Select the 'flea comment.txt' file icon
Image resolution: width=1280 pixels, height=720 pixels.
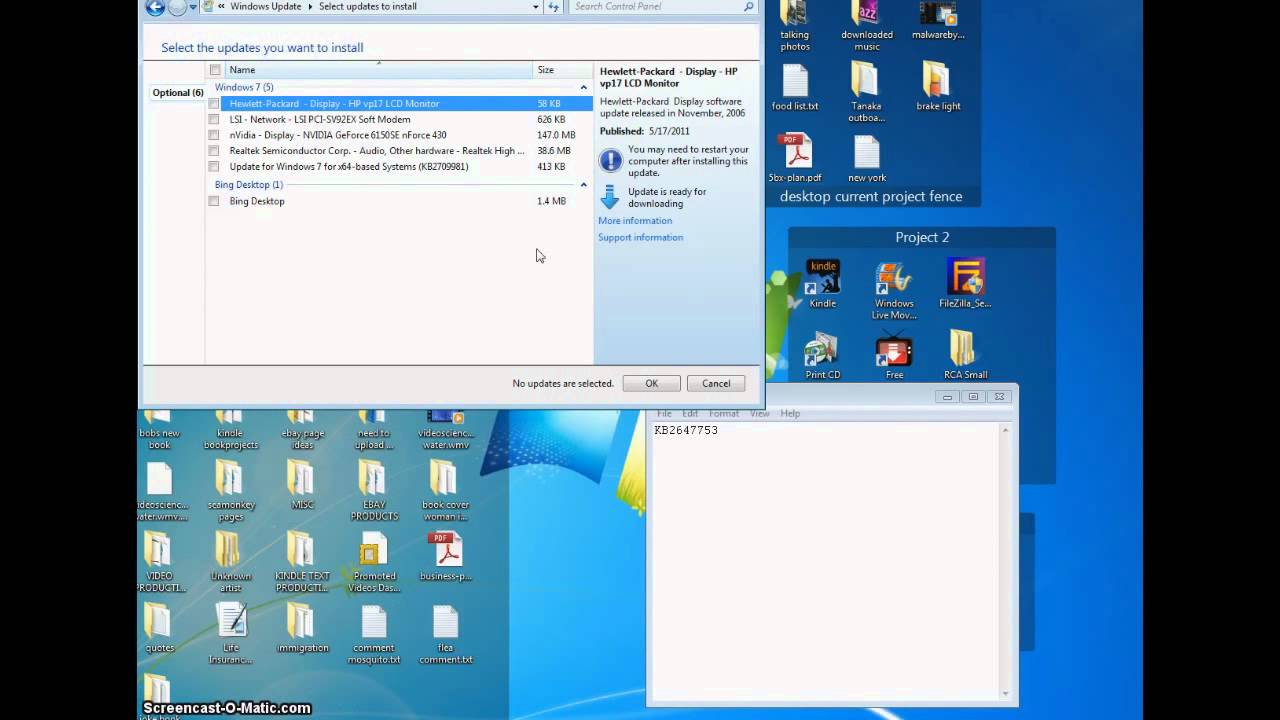(445, 635)
